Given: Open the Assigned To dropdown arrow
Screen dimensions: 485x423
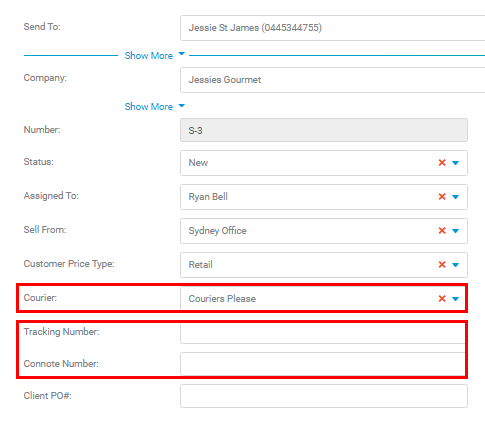Looking at the screenshot, I should click(455, 197).
